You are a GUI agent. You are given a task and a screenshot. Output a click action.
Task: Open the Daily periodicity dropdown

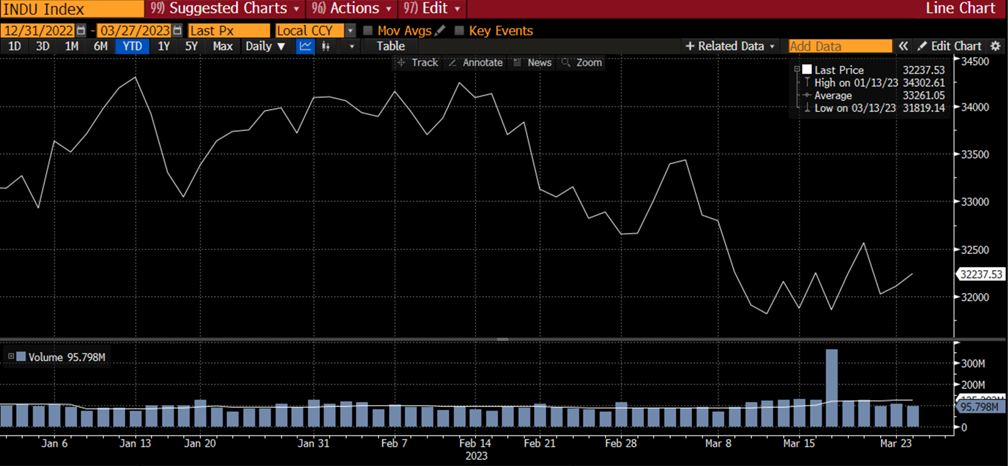point(266,46)
